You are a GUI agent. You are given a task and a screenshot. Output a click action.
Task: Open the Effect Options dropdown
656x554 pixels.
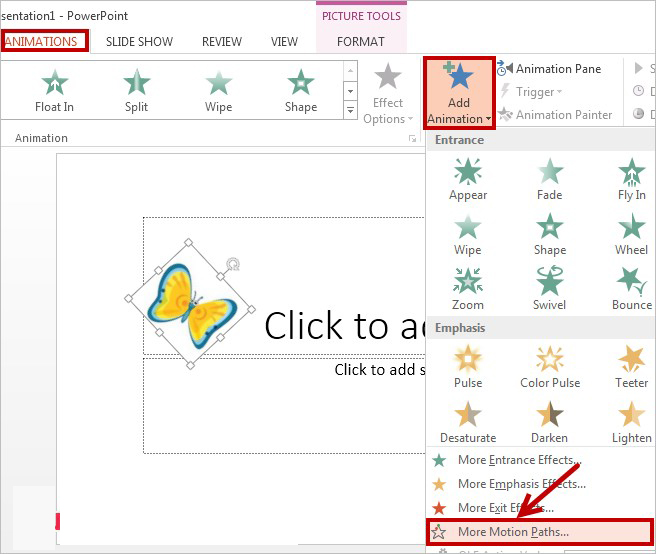[x=388, y=93]
